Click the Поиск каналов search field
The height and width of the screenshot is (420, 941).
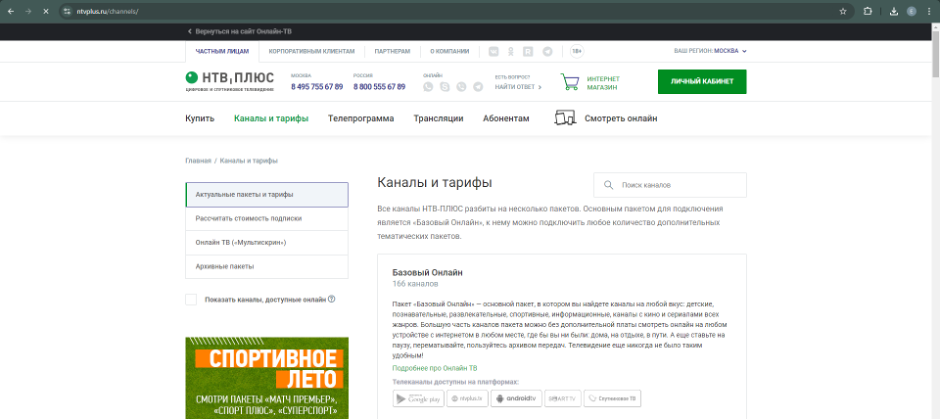[670, 185]
